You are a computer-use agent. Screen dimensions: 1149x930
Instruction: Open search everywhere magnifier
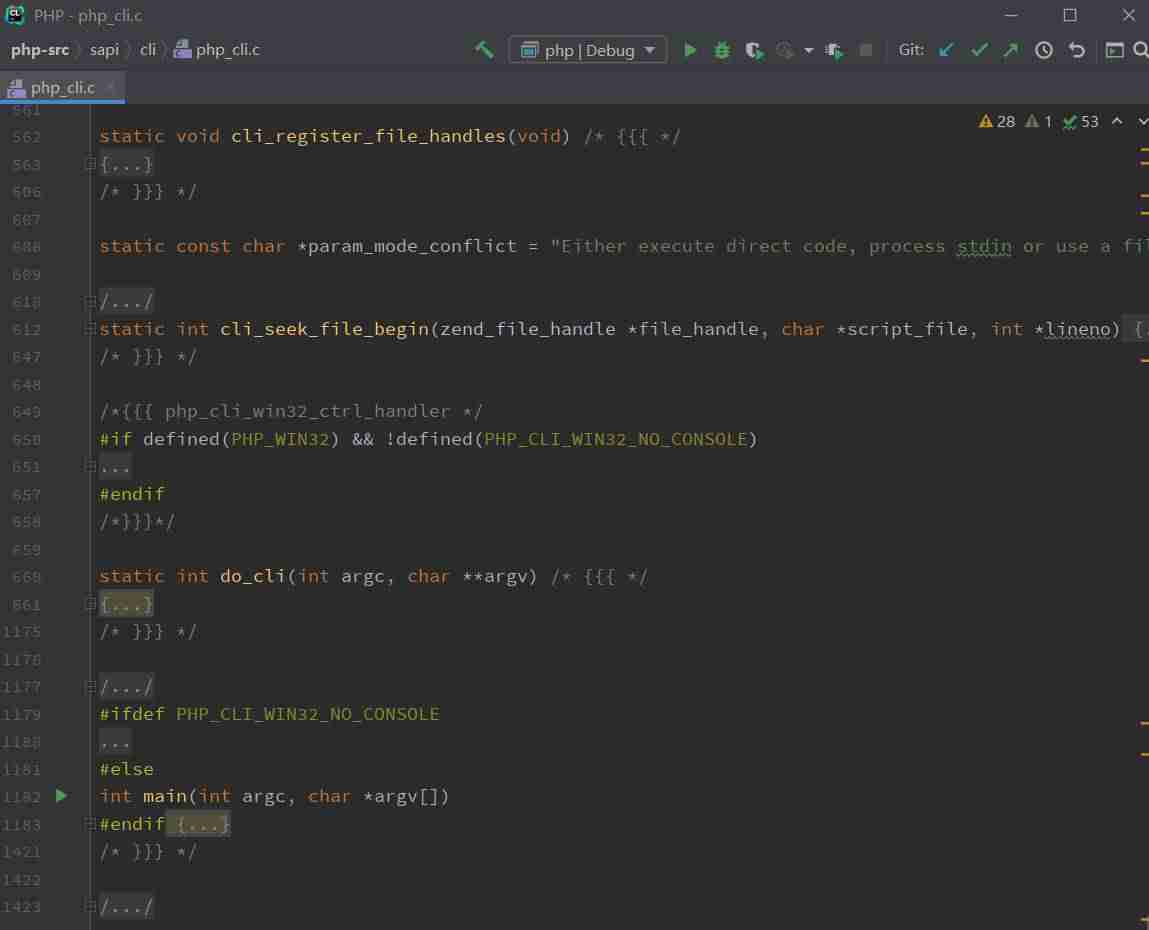1140,50
